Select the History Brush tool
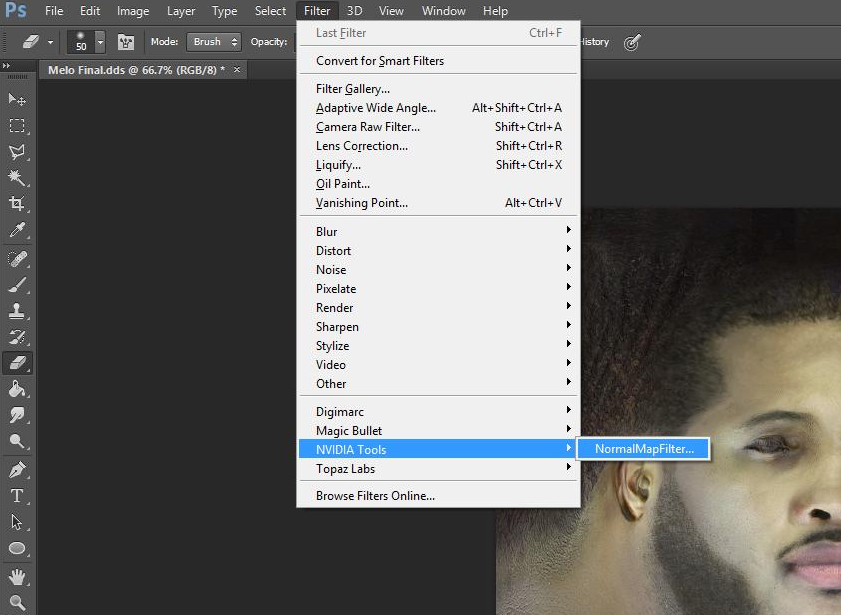The image size is (841, 615). click(x=17, y=337)
